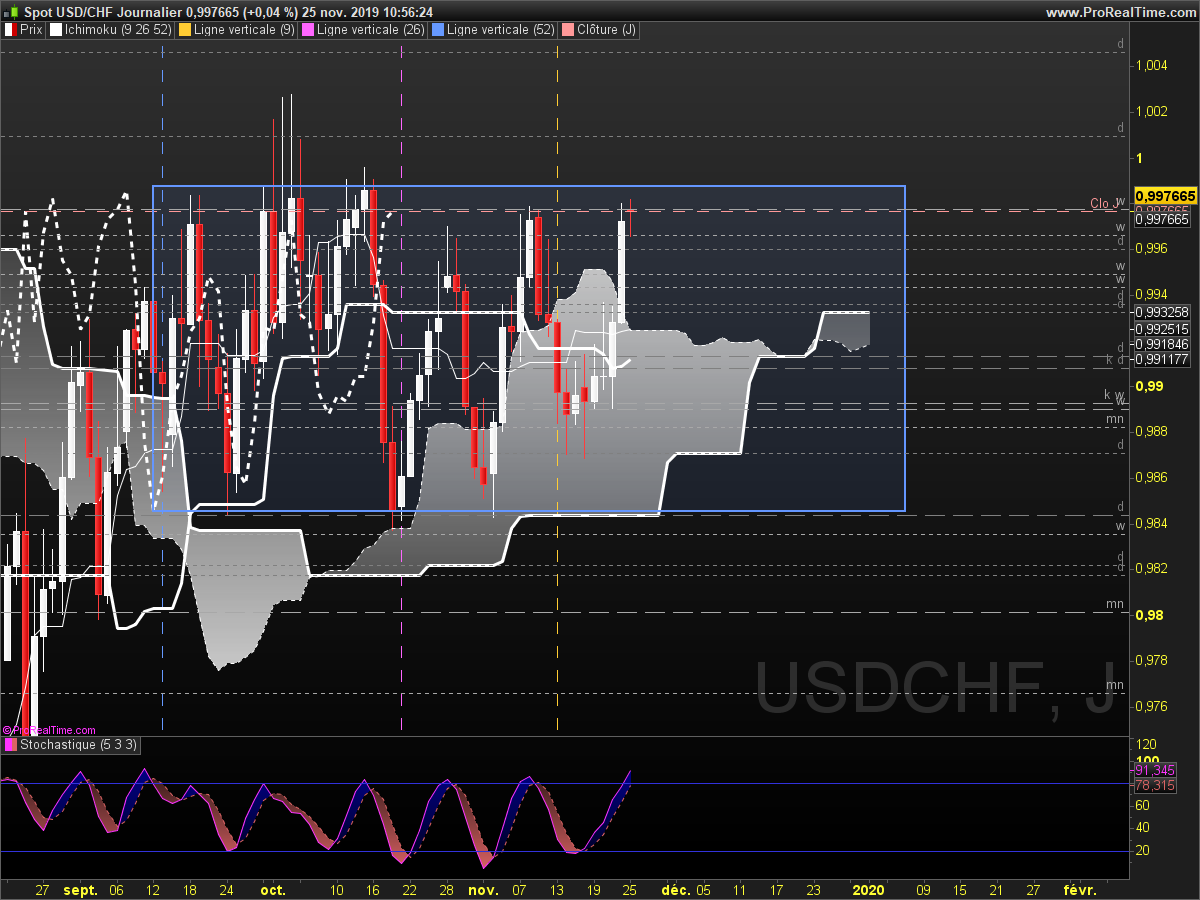
Task: Open Ichimoku (9 26 52) indicator settings
Action: click(x=118, y=30)
